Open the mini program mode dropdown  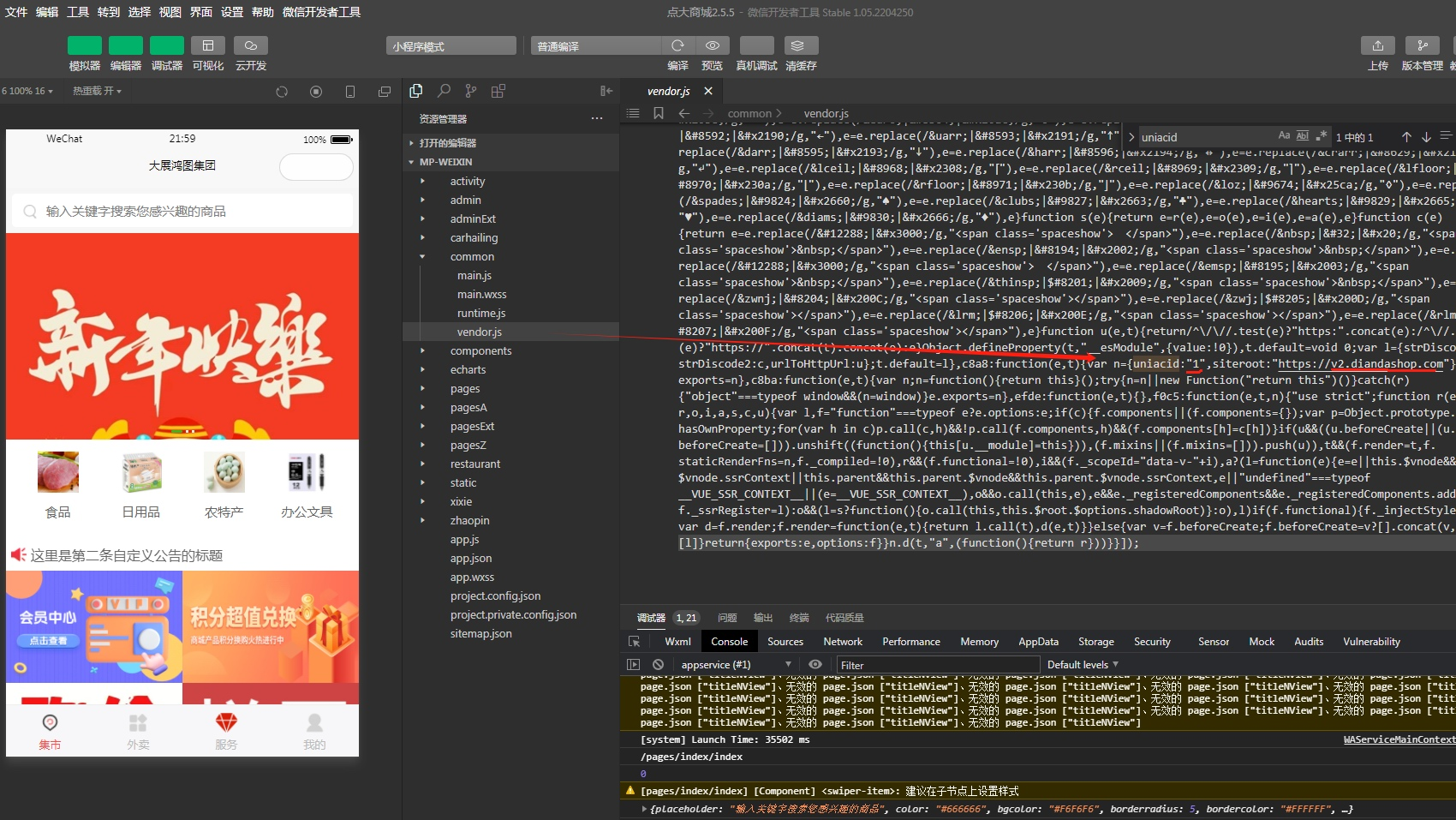[451, 46]
